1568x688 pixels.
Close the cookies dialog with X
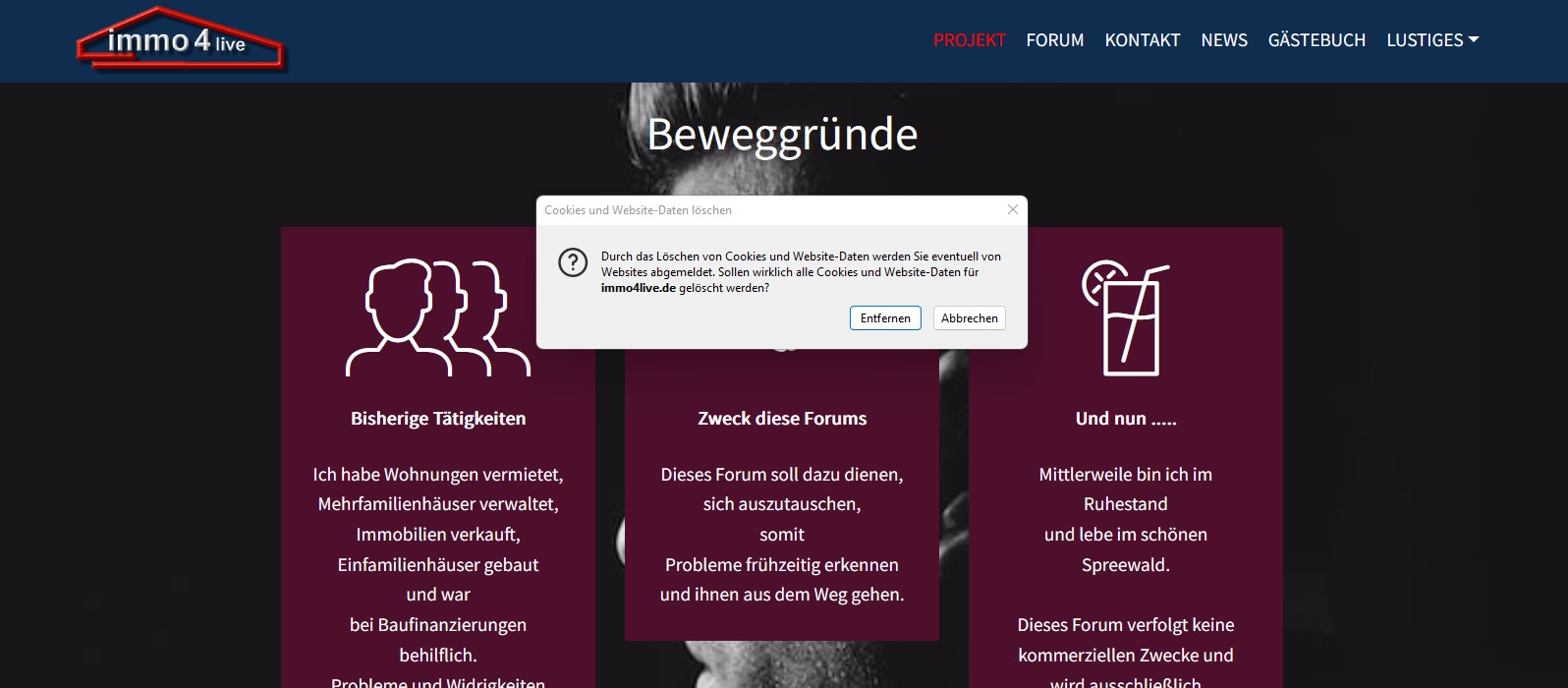click(1013, 209)
